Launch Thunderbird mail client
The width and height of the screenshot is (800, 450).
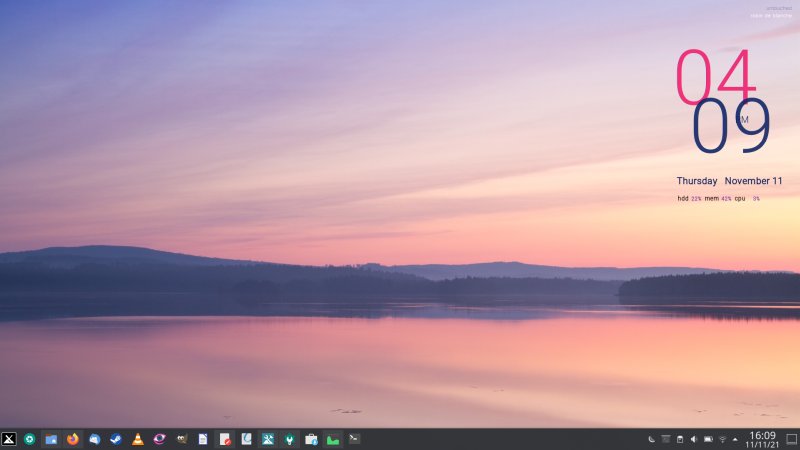[x=94, y=439]
